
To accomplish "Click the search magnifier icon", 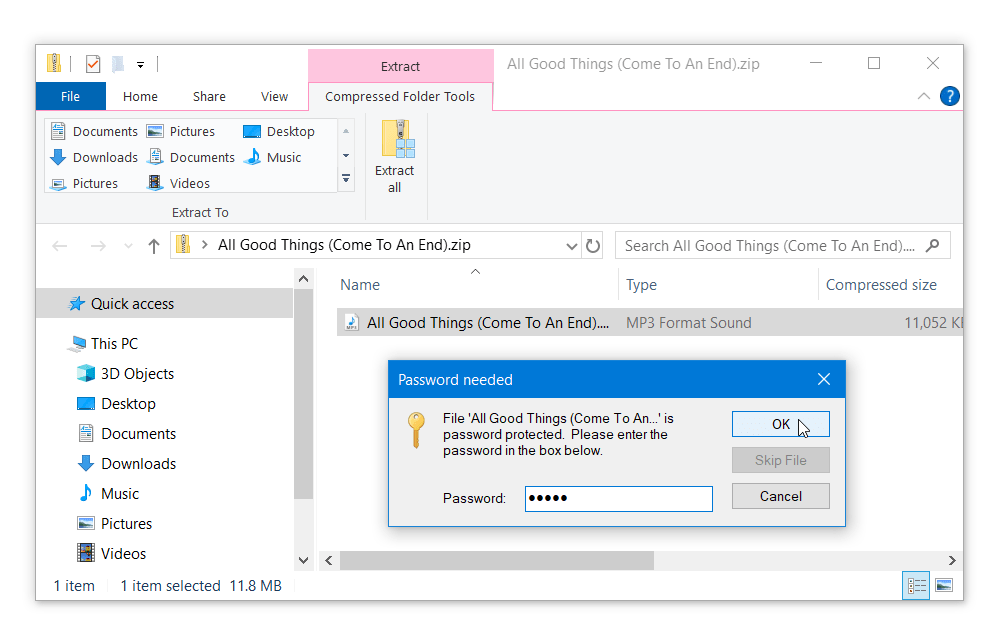I will coord(932,245).
